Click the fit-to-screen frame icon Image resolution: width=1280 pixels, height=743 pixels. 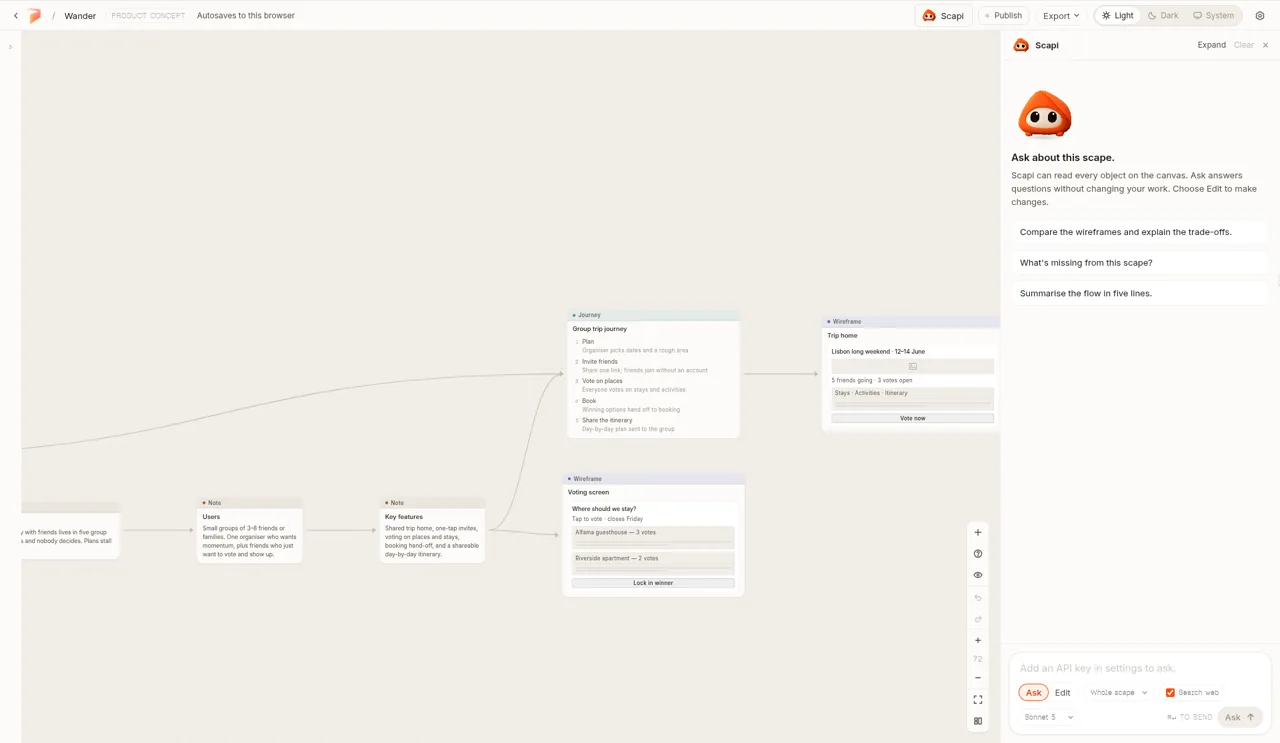(x=978, y=700)
